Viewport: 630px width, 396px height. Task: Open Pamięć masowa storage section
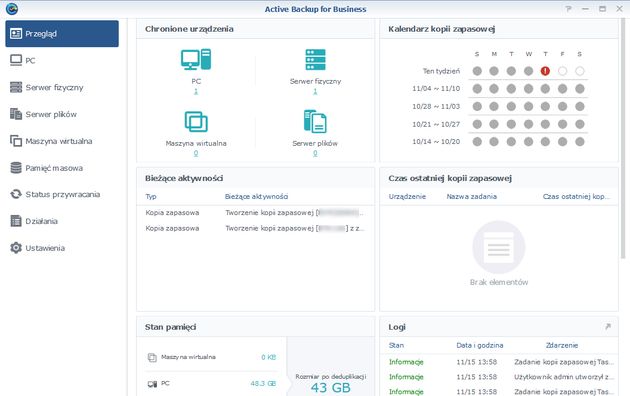click(62, 168)
